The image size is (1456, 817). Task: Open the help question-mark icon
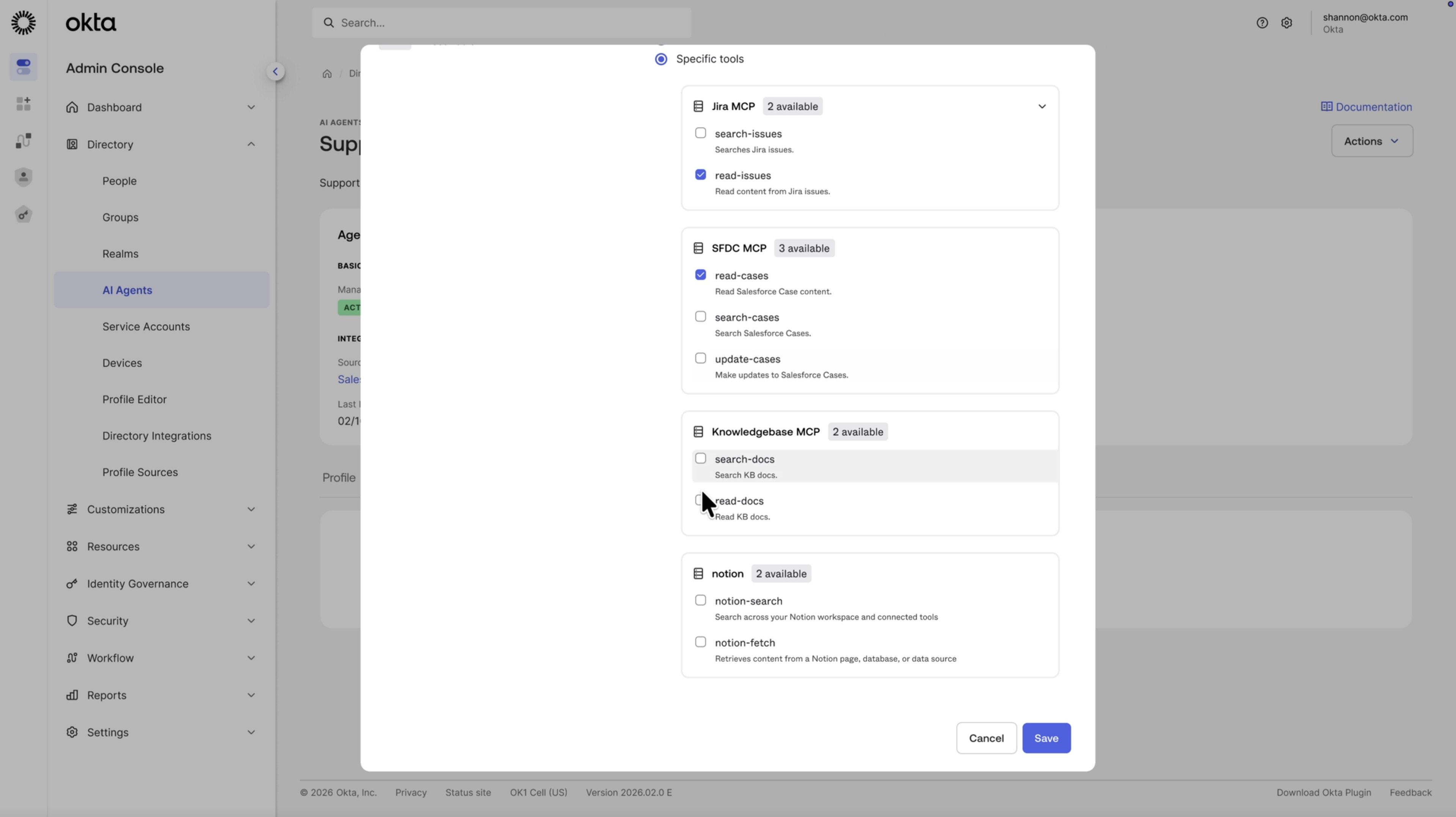tap(1261, 23)
